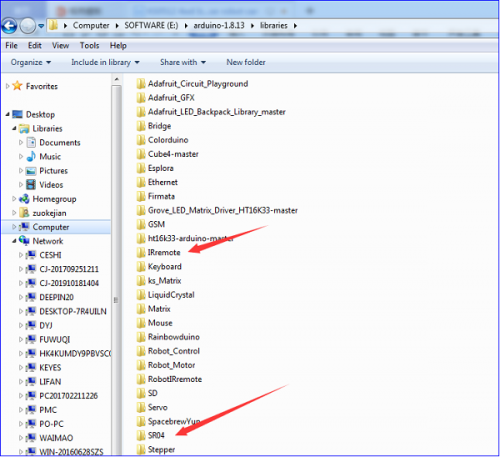Screen dimensions: 500x457
Task: Click the Pictures library icon
Action: pyautogui.click(x=31, y=171)
